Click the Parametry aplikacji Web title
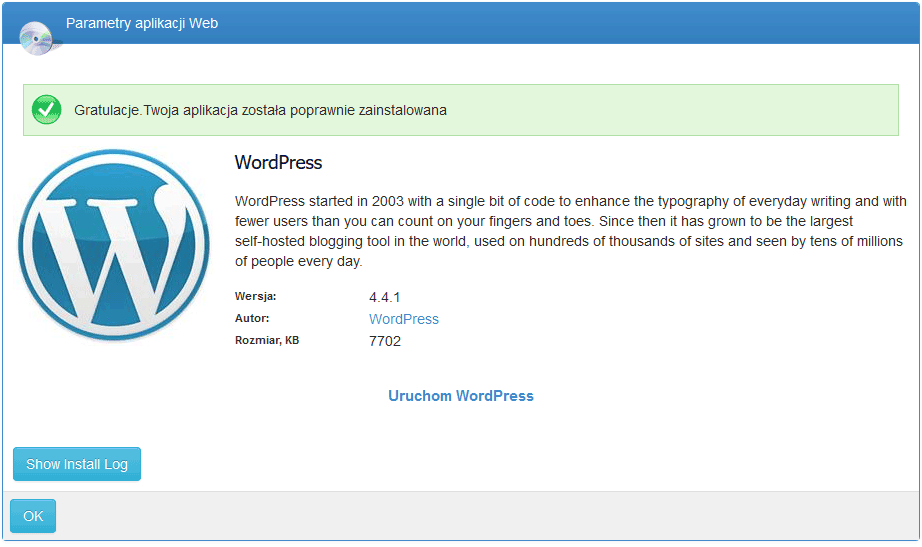The width and height of the screenshot is (922, 547). 142,23
